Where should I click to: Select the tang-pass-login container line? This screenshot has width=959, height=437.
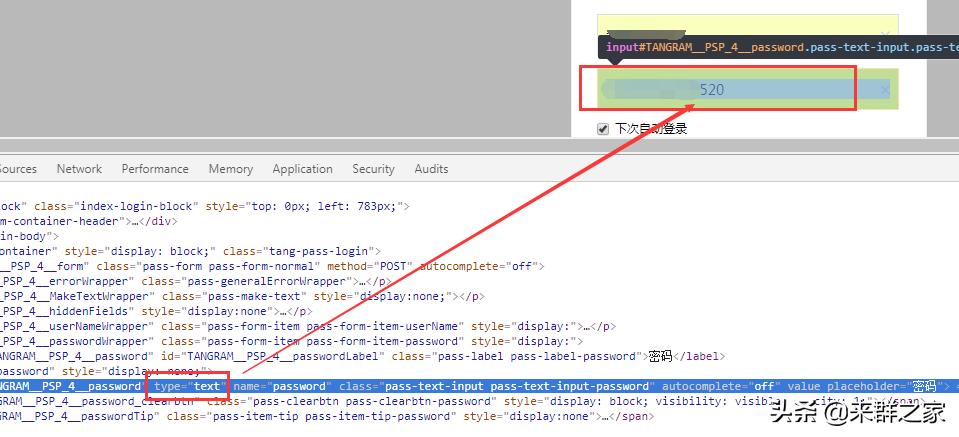(190, 251)
